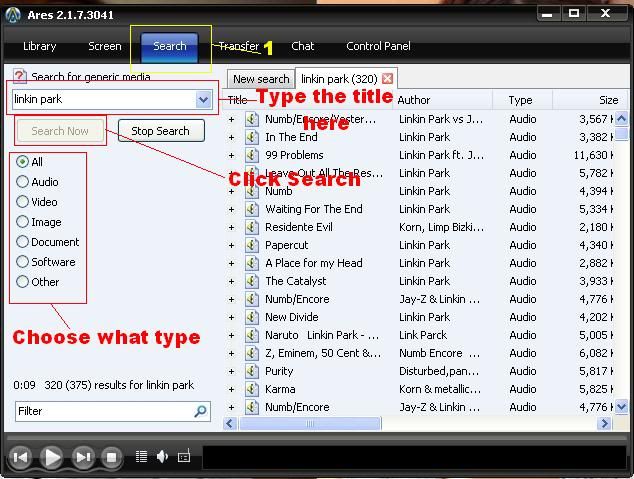
Task: Expand the Papercut result row
Action: [231, 245]
